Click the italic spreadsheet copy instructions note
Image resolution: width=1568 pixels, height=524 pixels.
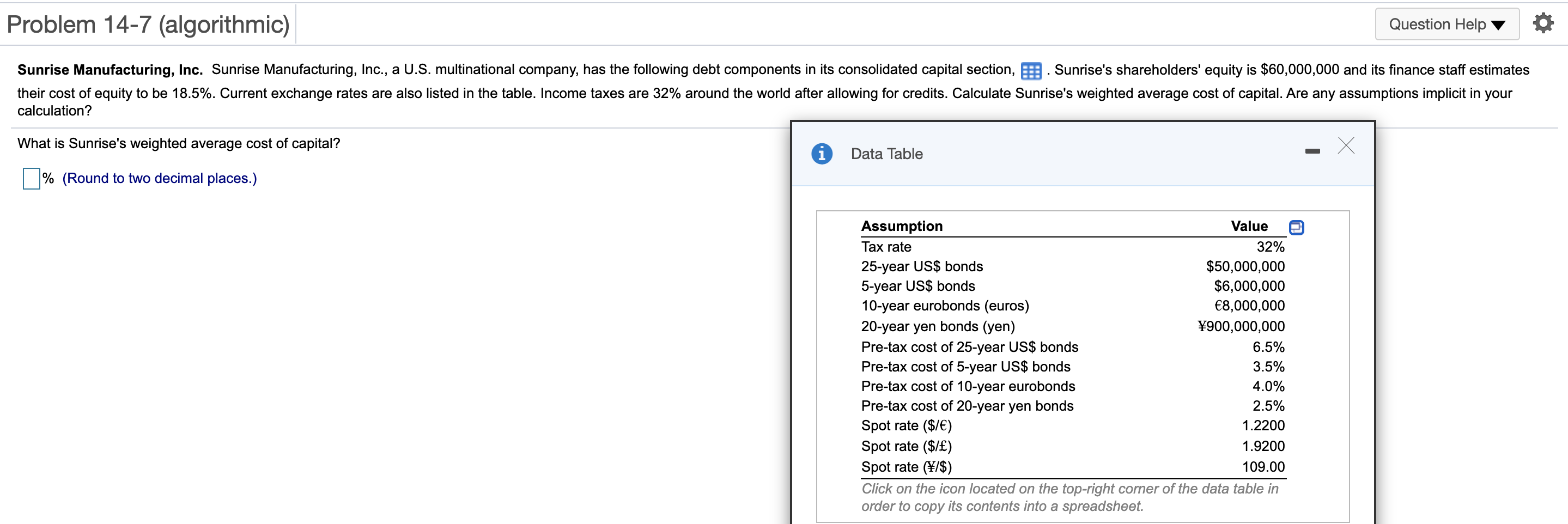click(x=1069, y=497)
